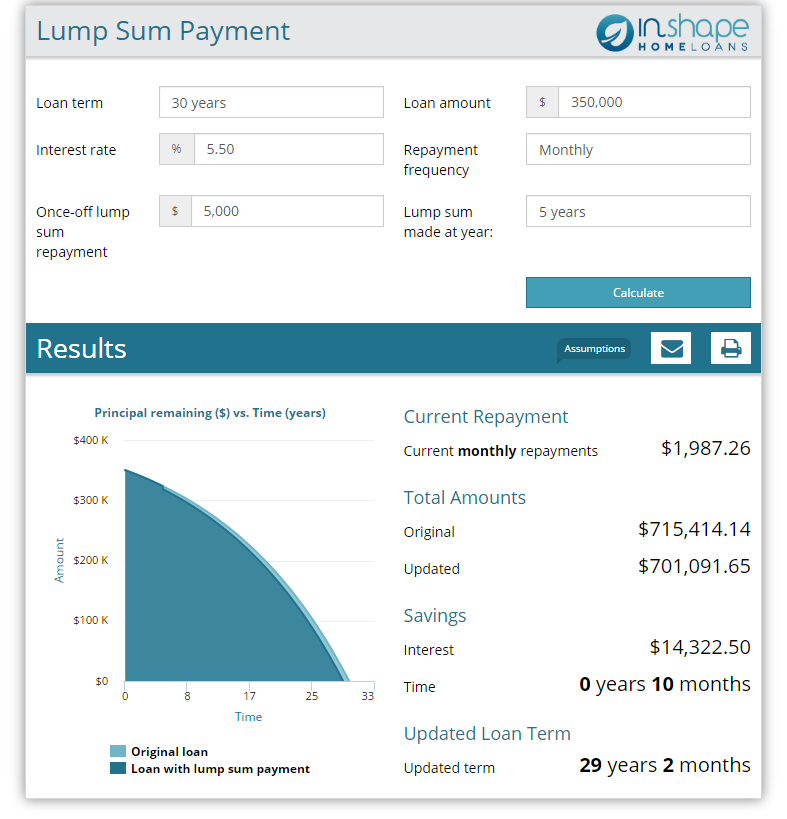787x819 pixels.
Task: Click the Loan with lump sum payment label
Action: 220,769
